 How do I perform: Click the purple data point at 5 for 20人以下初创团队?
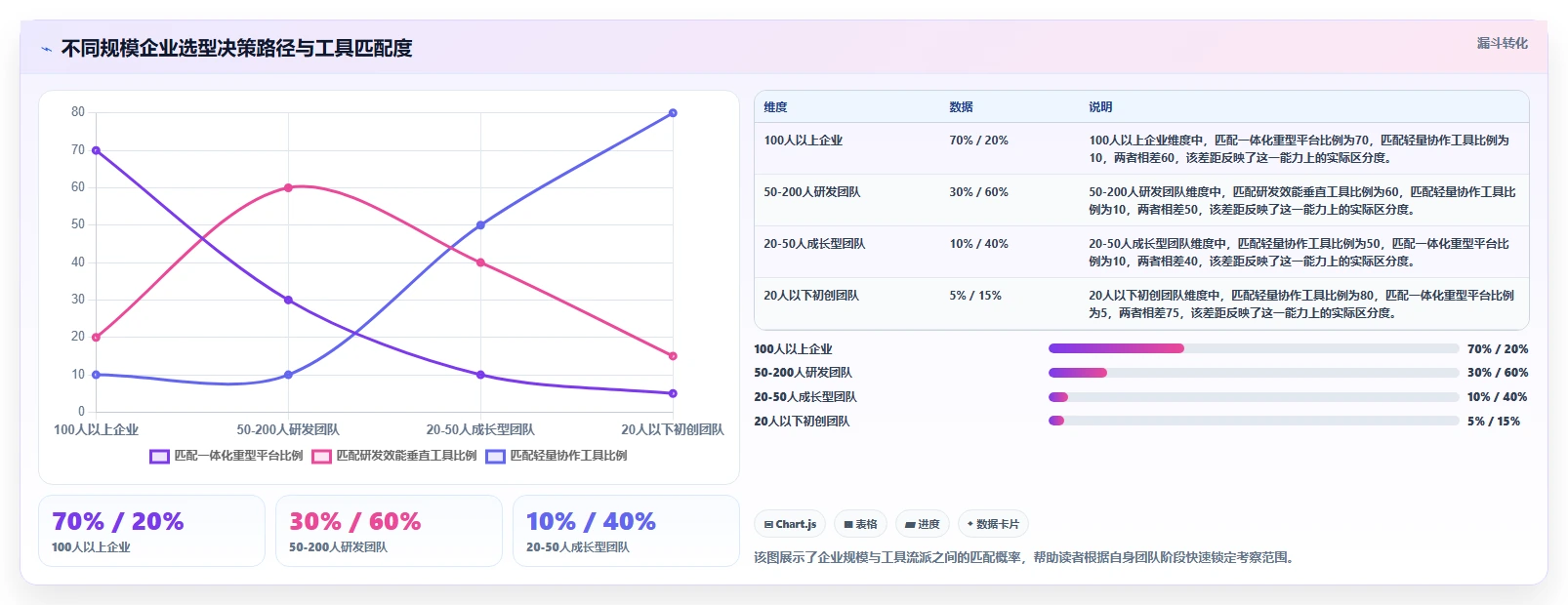coord(673,393)
